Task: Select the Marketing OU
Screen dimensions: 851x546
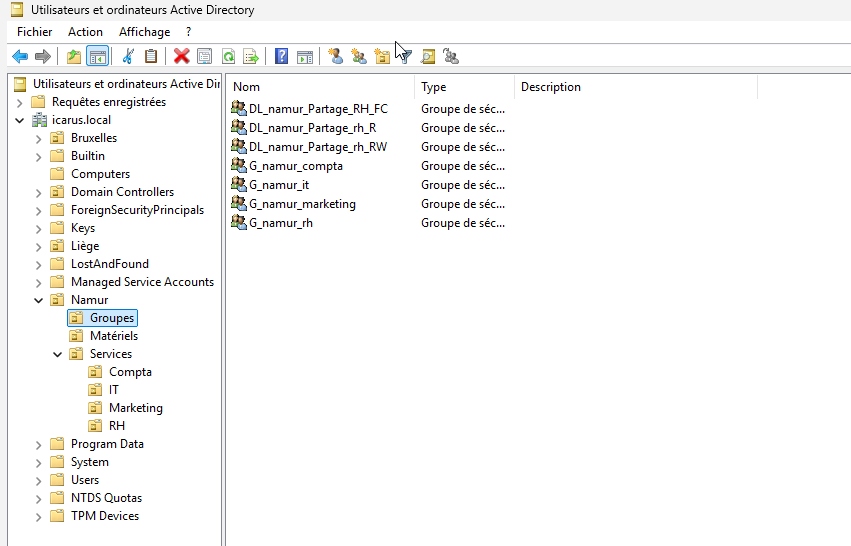Action: point(136,408)
